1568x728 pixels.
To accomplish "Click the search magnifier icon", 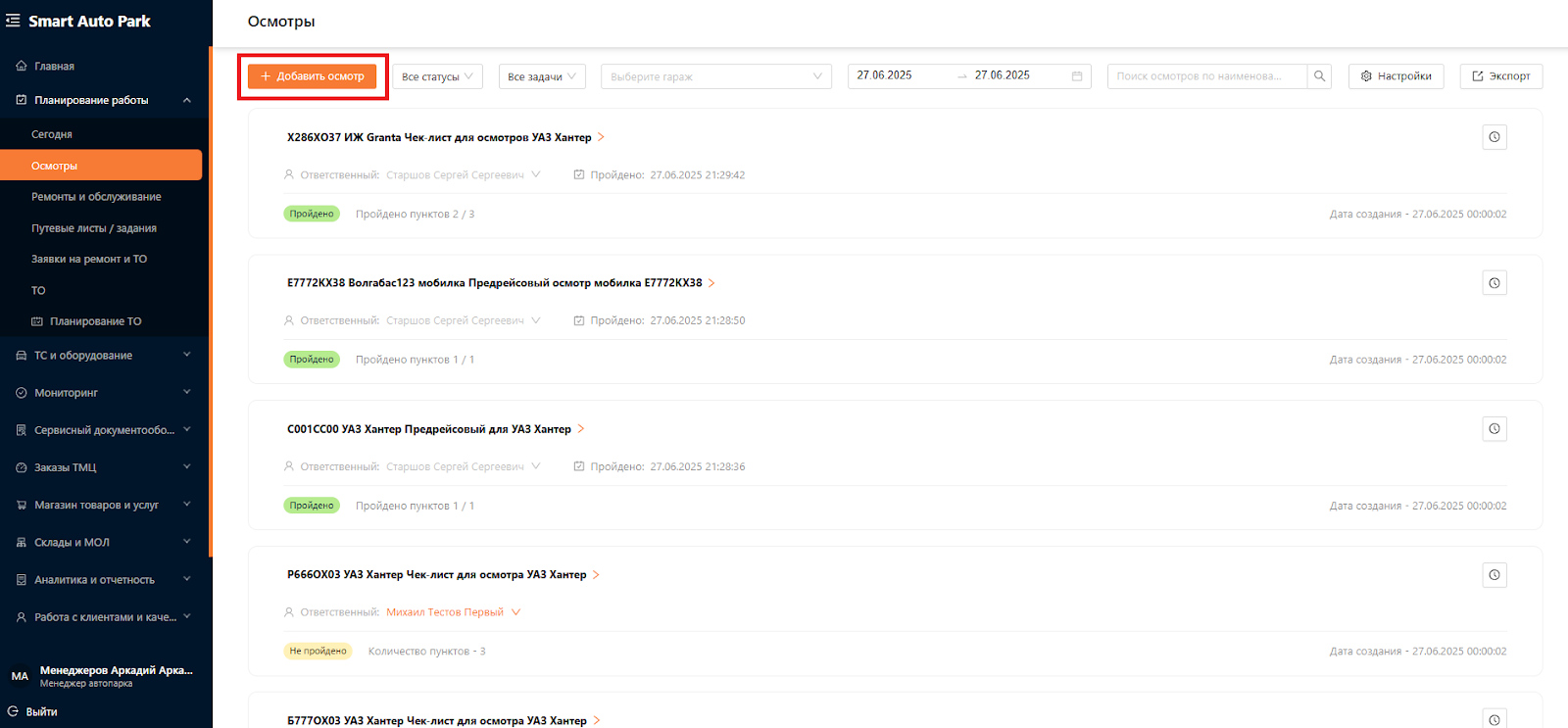I will pos(1319,76).
